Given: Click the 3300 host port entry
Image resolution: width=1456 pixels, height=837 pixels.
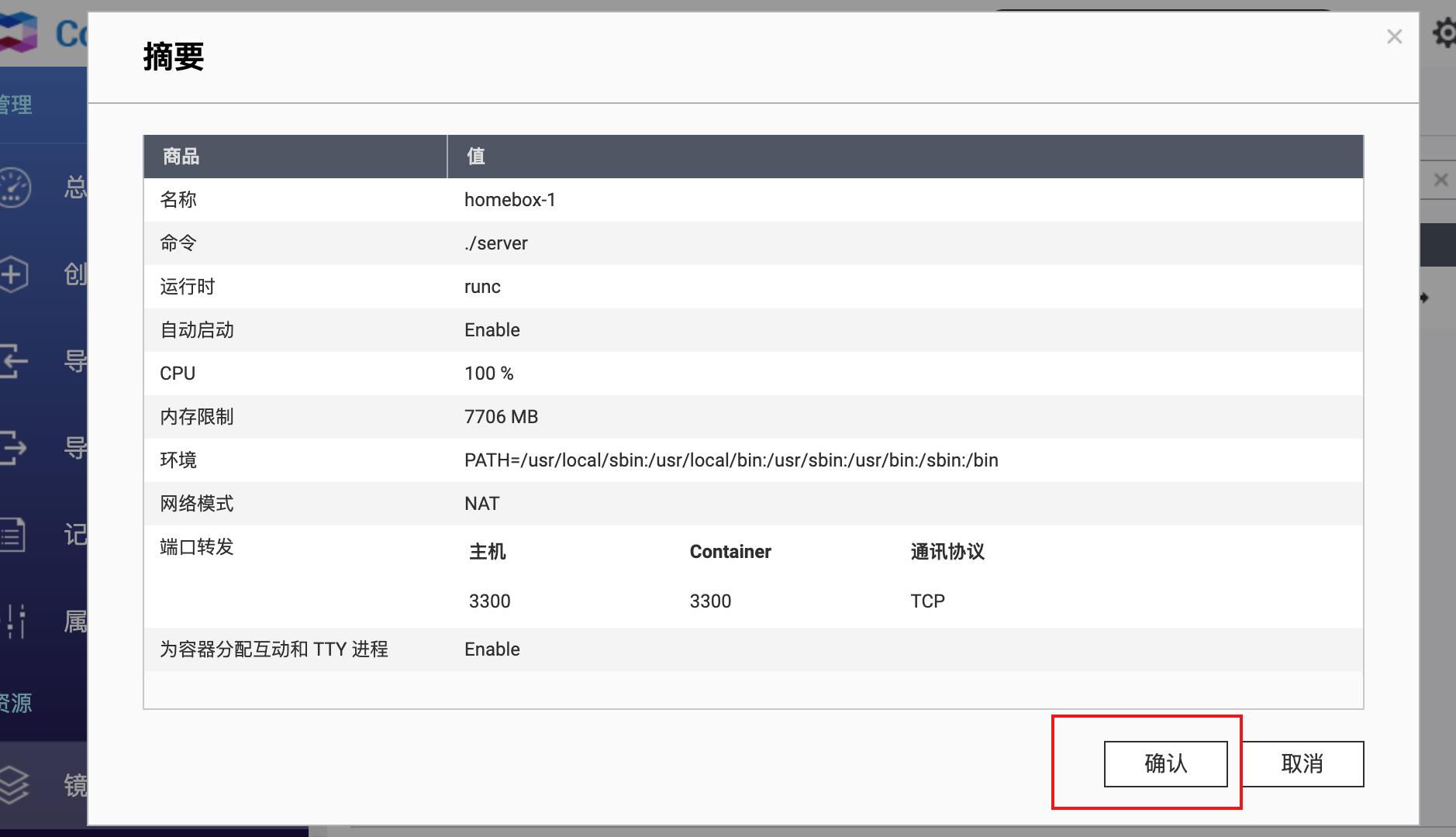Looking at the screenshot, I should (x=489, y=601).
